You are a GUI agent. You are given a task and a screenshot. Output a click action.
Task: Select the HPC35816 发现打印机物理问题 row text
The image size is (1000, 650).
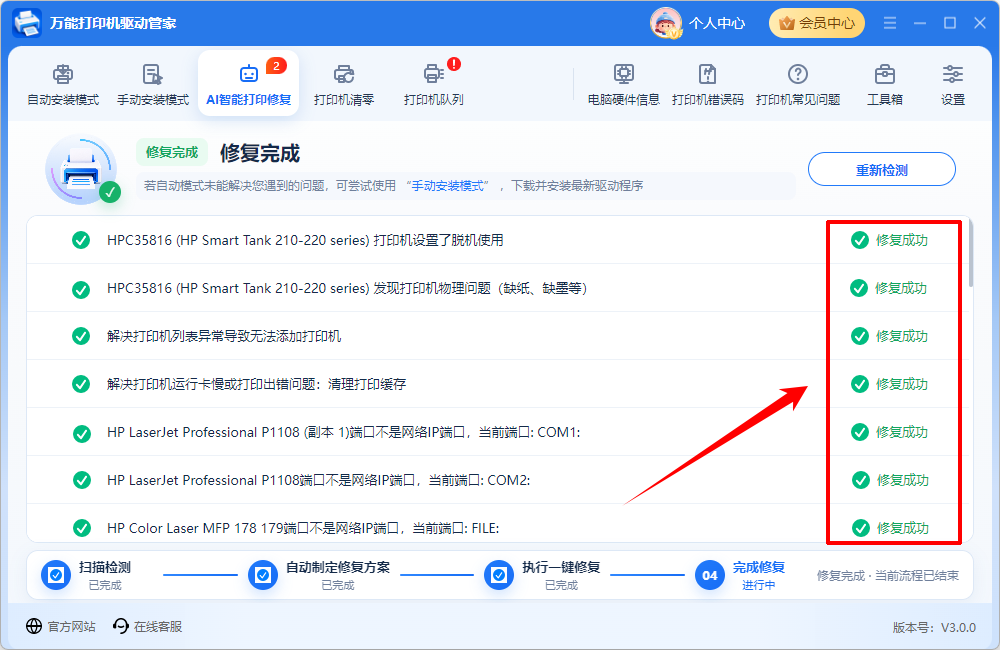click(347, 288)
